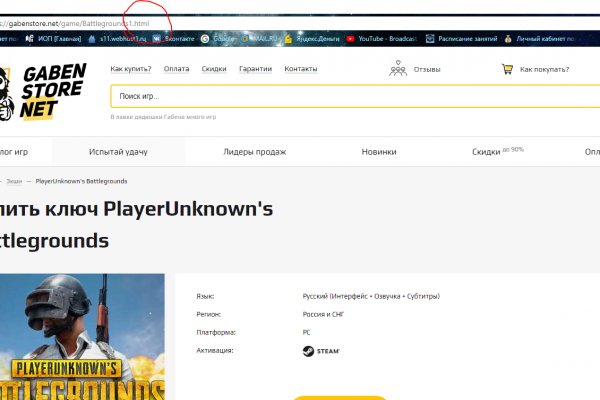Open the Оплата link
The height and width of the screenshot is (400, 600).
(x=176, y=69)
